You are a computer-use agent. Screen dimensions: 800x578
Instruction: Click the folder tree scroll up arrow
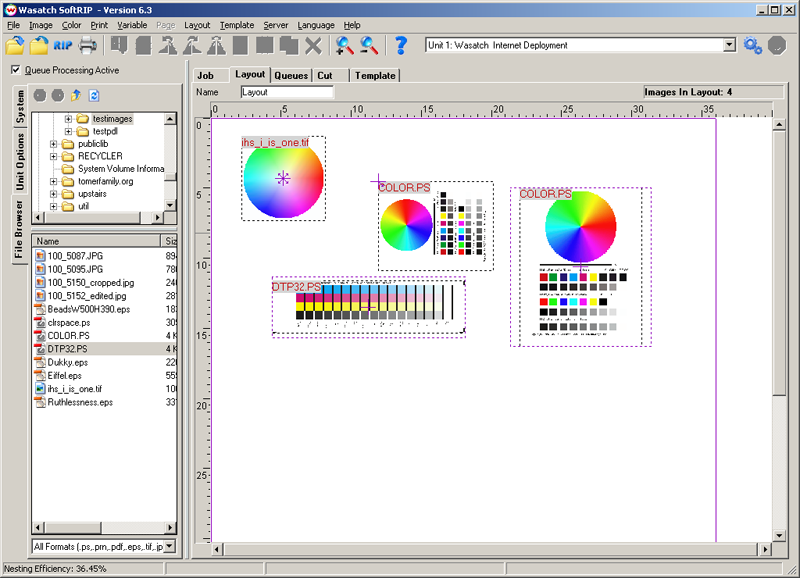170,119
